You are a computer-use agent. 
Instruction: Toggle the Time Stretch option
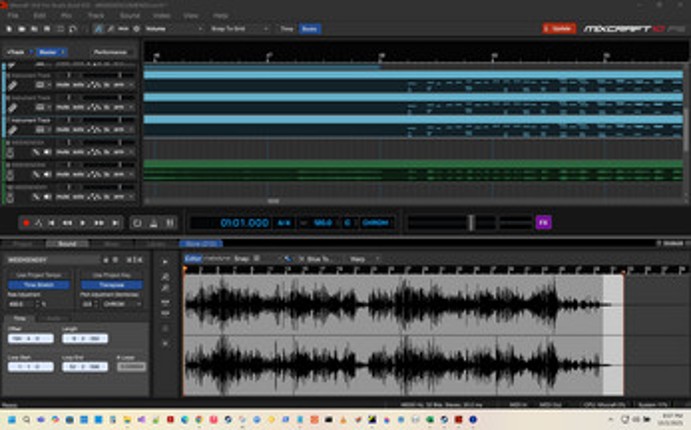pos(38,285)
